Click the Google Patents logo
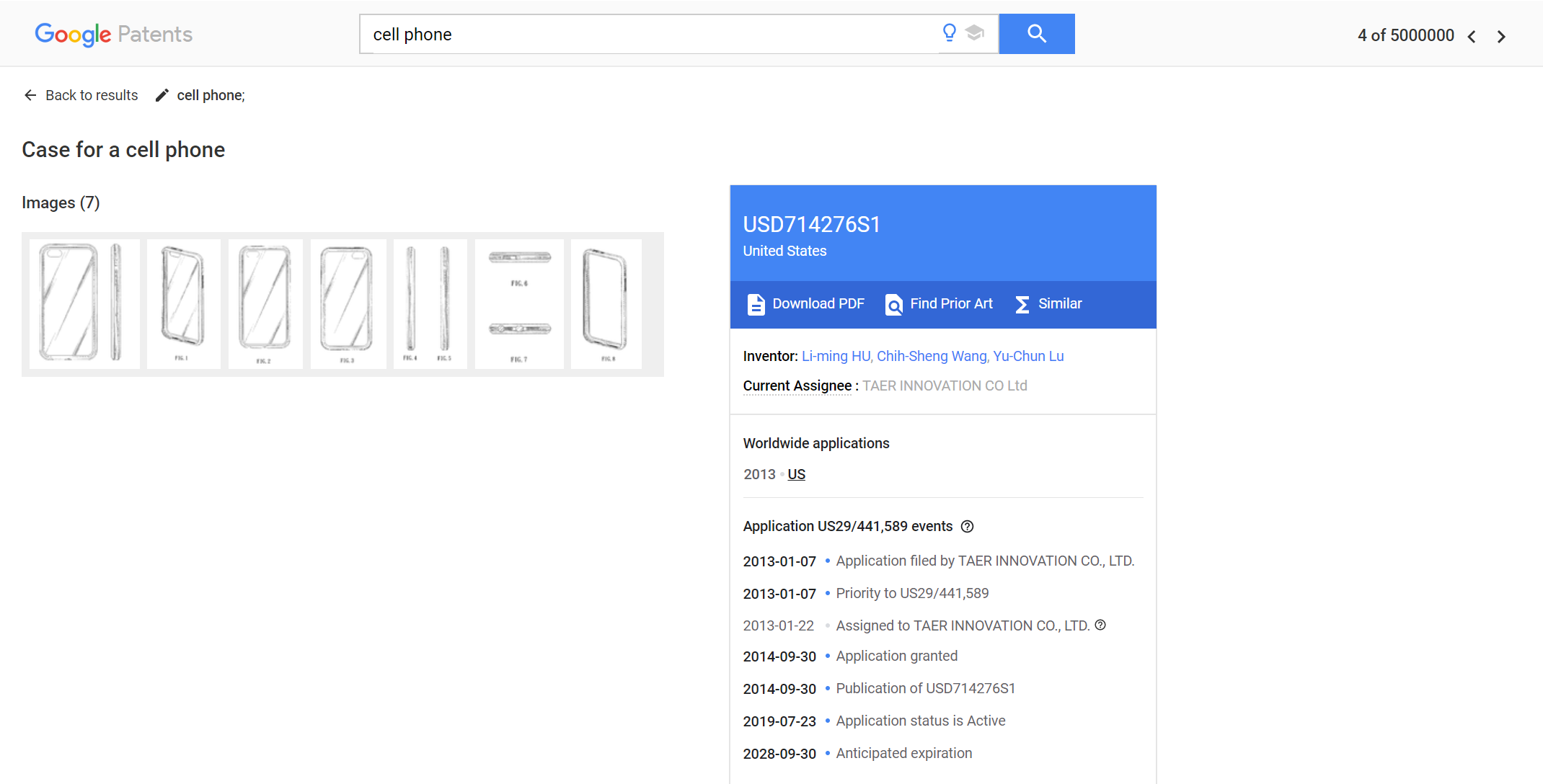 click(x=114, y=34)
